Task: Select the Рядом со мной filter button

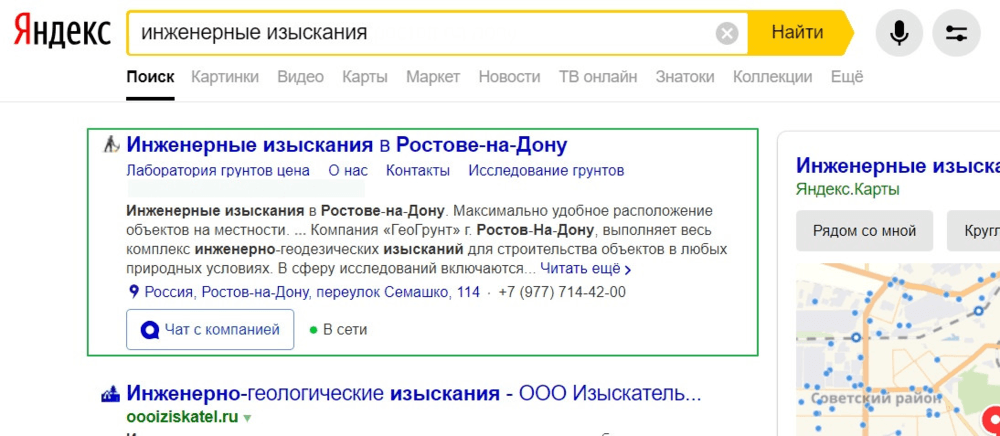Action: [864, 231]
